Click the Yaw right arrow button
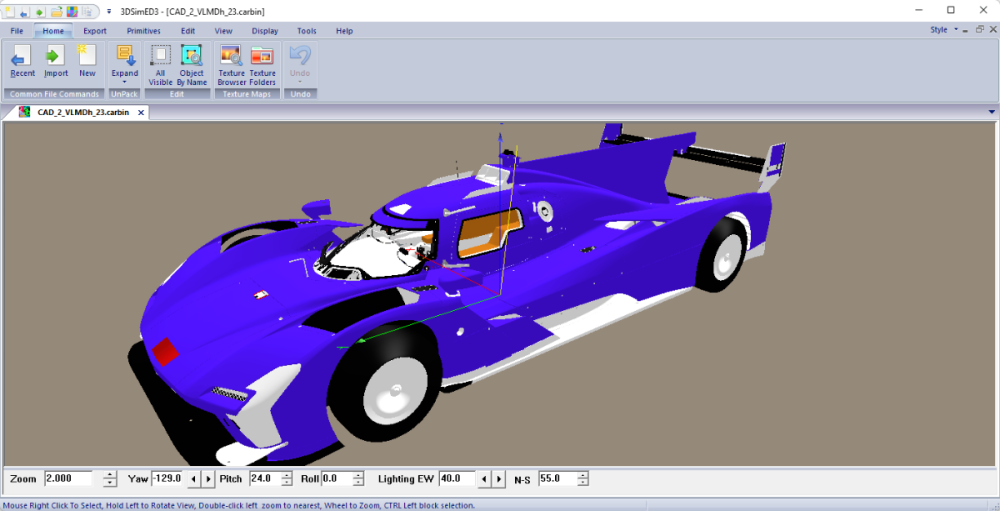The width and height of the screenshot is (1000, 511). 208,479
